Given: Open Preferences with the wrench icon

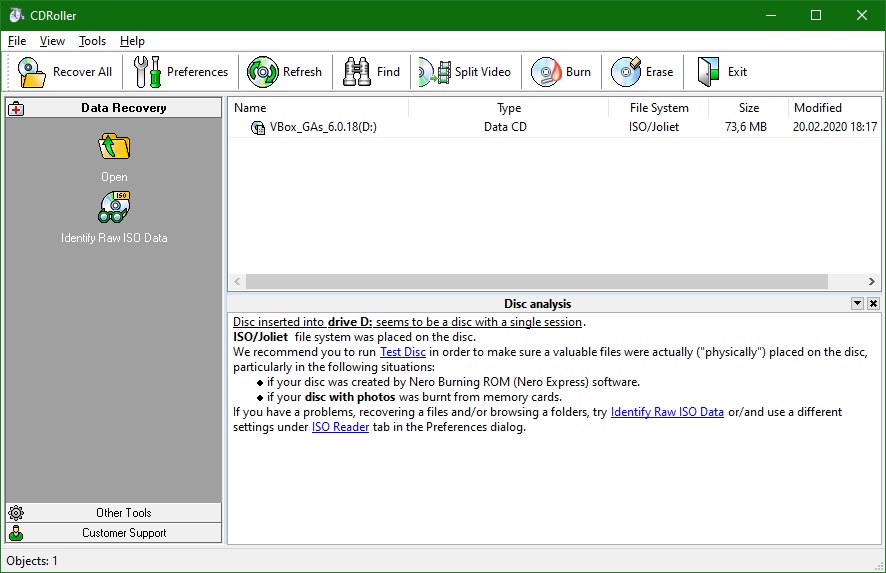Looking at the screenshot, I should [x=147, y=72].
